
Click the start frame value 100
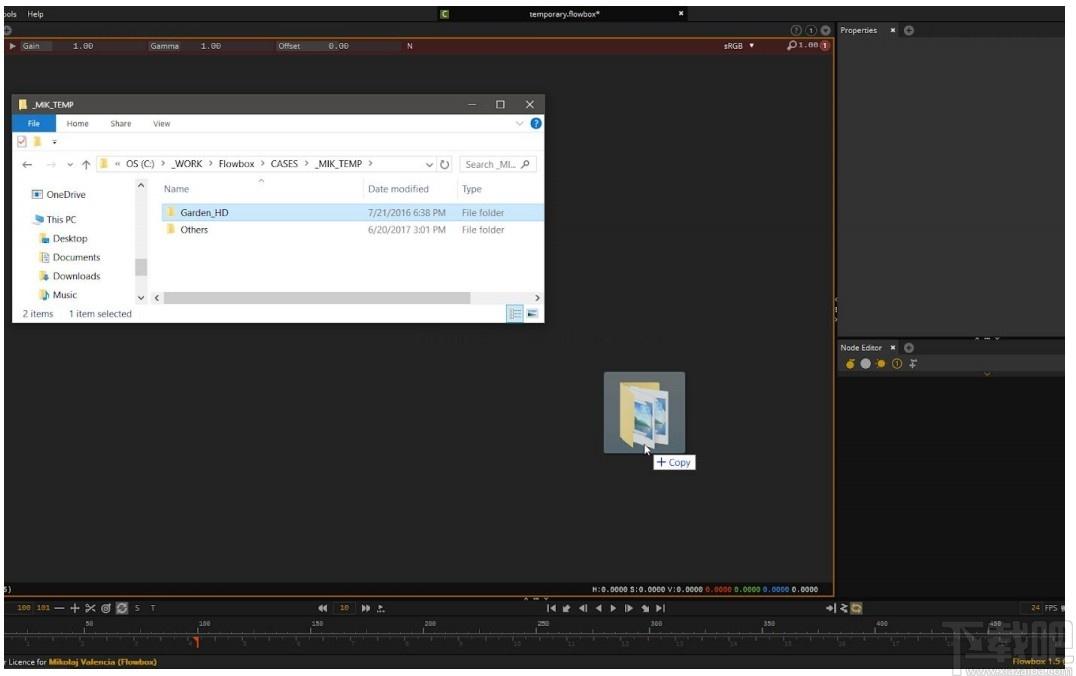[24, 608]
